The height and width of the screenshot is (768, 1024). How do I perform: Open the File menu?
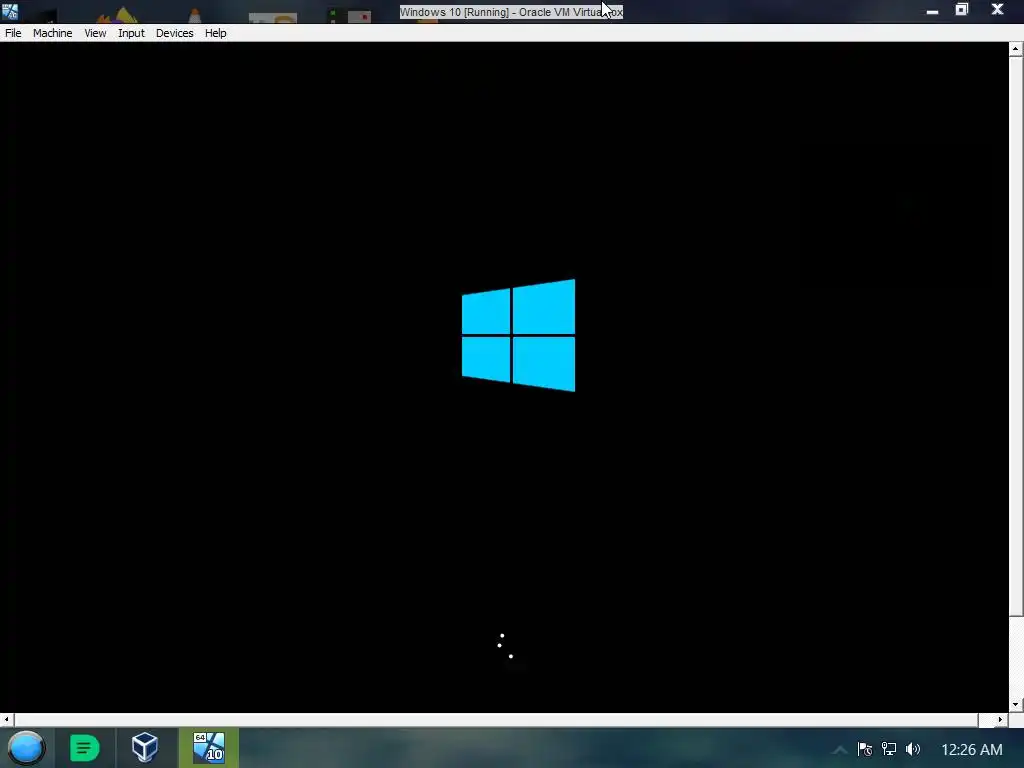click(x=13, y=33)
